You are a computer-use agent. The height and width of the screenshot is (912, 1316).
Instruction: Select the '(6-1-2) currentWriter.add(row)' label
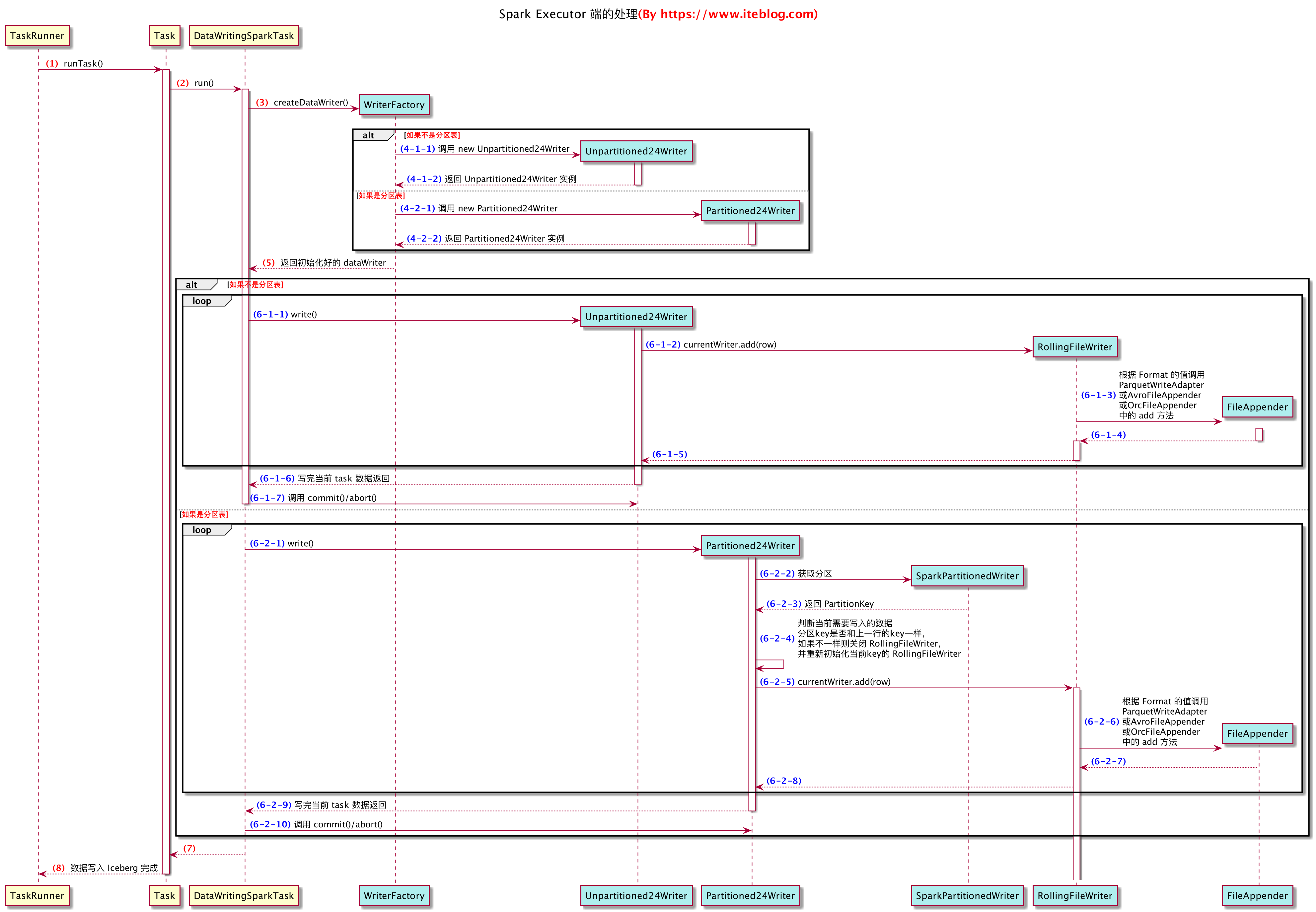click(710, 344)
